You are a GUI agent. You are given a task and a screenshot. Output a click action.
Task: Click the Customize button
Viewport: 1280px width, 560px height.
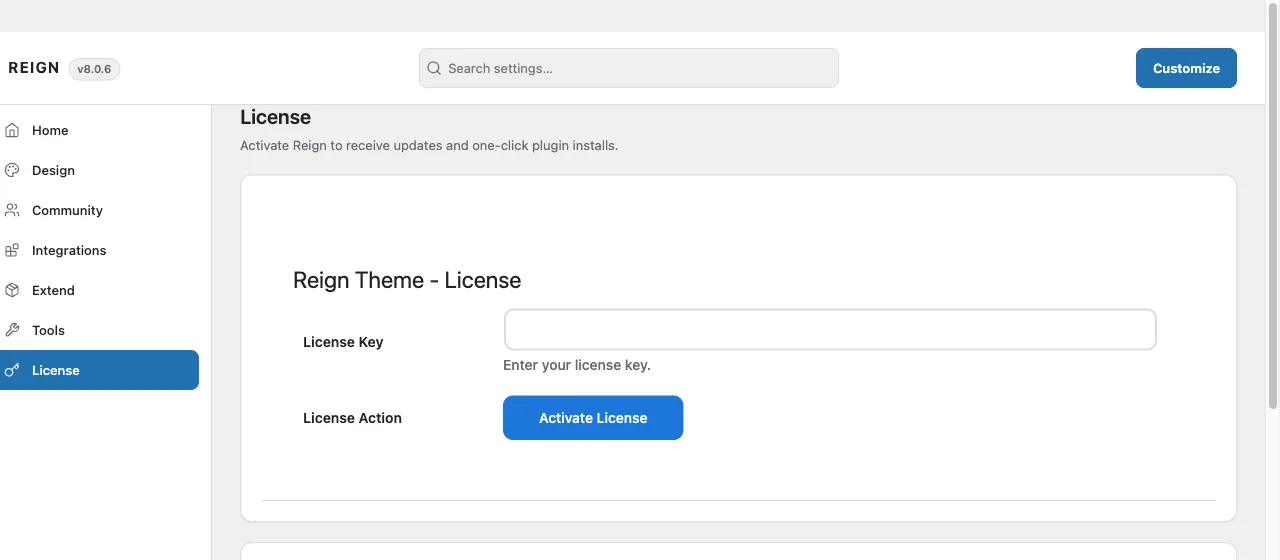(1186, 68)
